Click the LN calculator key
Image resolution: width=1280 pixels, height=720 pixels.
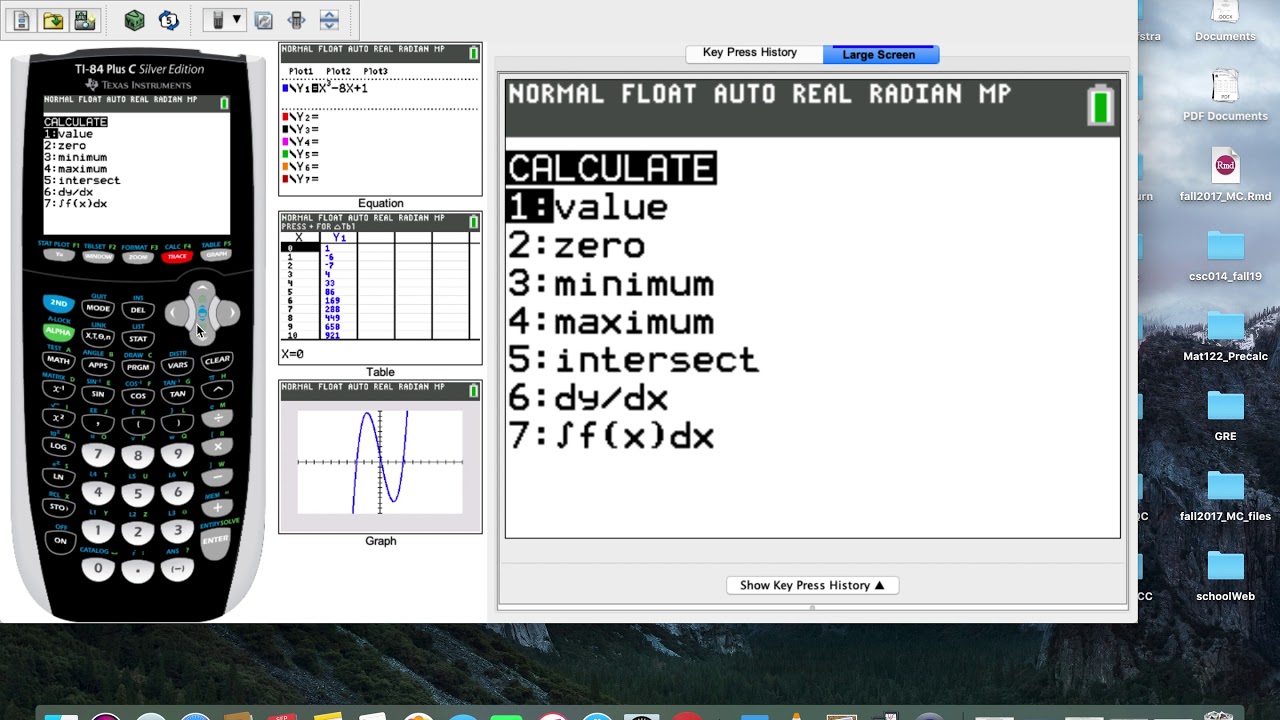(x=58, y=477)
